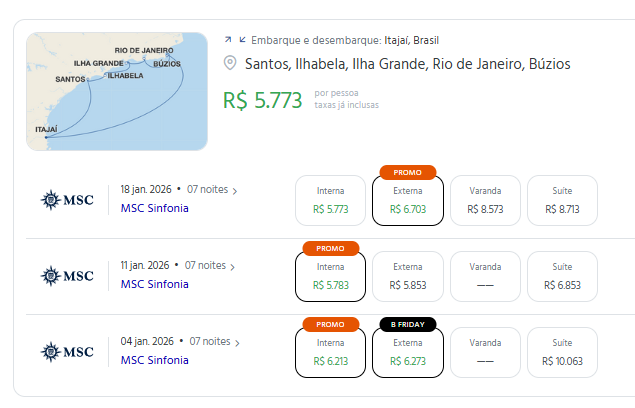This screenshot has width=635, height=408.
Task: Expand 11 jan. 2026 sailing details chevron
Action: [x=233, y=267]
